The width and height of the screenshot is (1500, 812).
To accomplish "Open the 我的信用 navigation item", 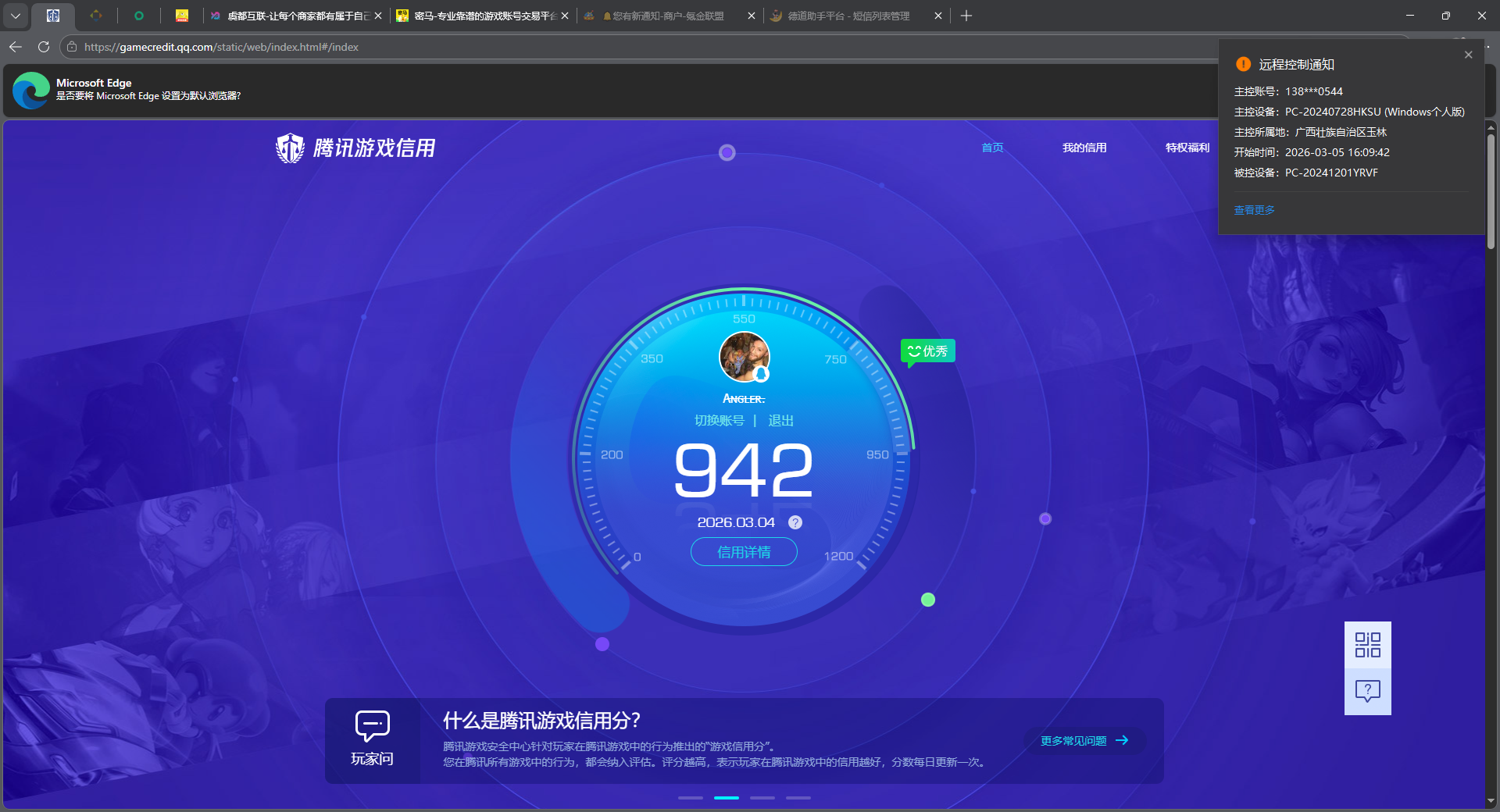I will point(1085,148).
